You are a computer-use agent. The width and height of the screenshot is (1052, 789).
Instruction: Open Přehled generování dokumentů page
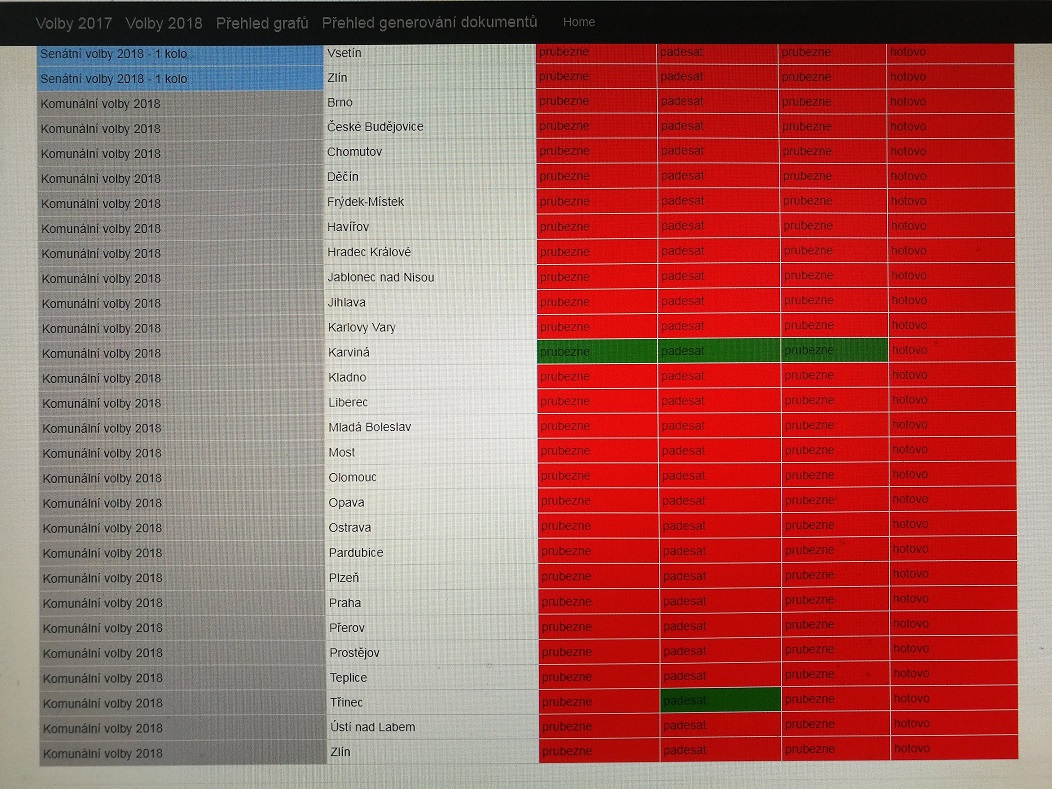click(x=429, y=22)
